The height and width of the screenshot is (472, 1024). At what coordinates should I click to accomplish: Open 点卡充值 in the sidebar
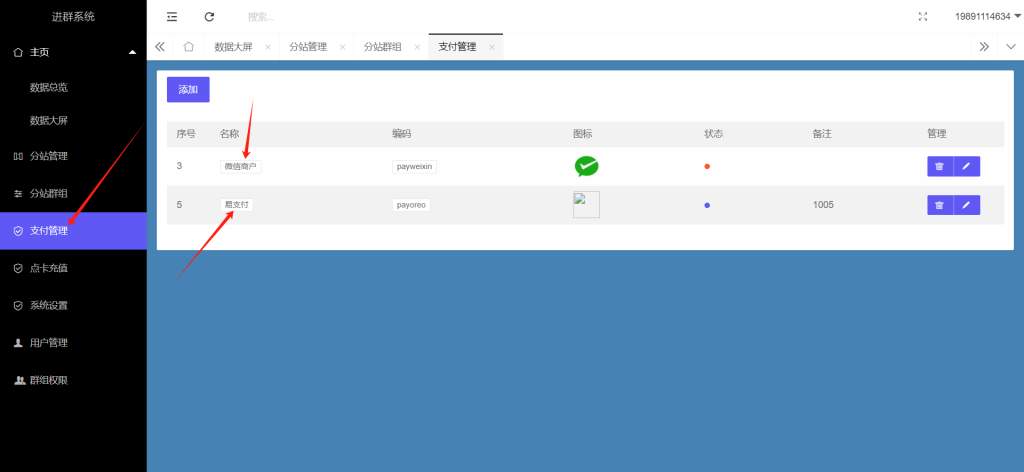pos(73,268)
